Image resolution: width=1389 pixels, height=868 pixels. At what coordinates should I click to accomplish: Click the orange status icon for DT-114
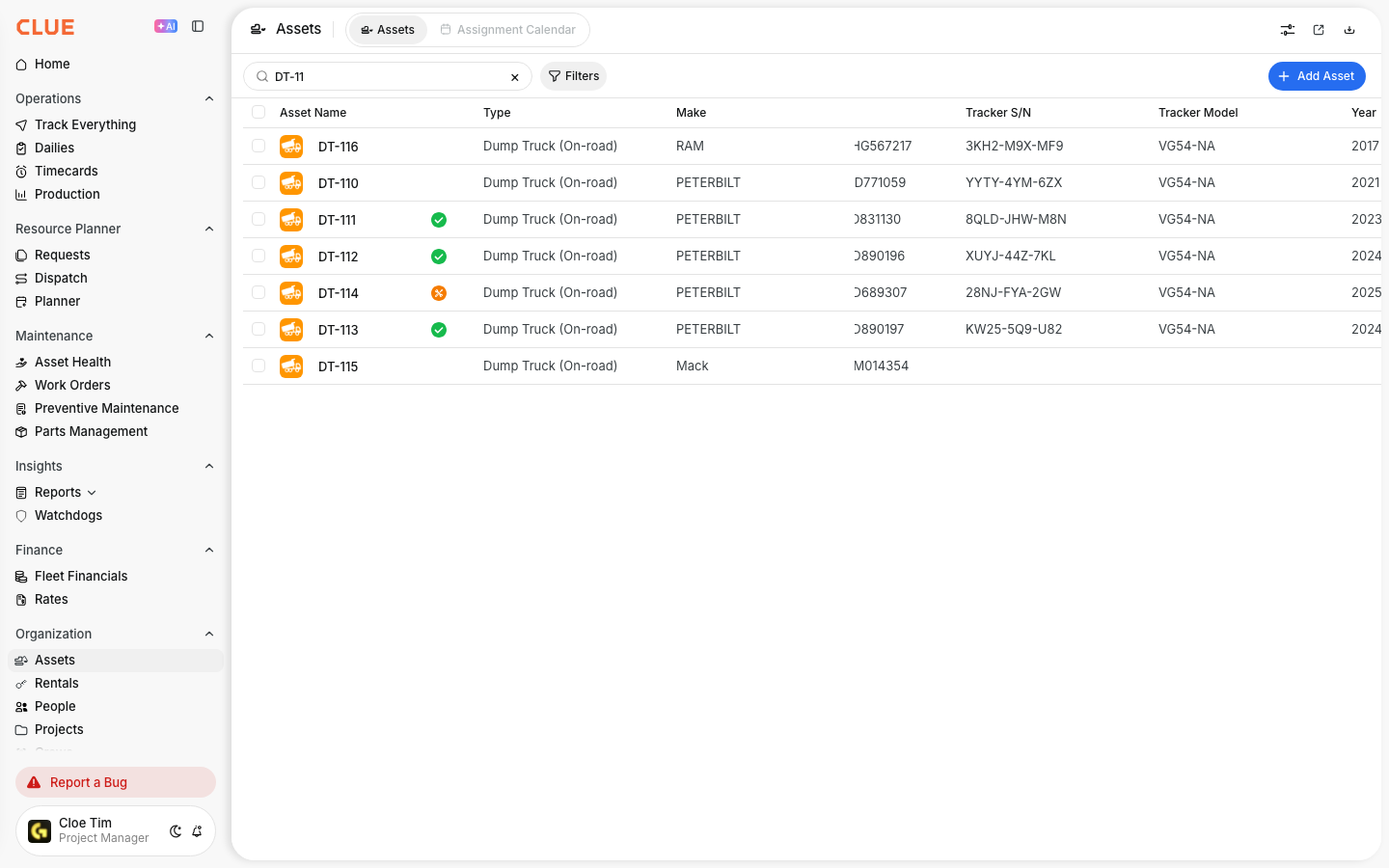(439, 293)
